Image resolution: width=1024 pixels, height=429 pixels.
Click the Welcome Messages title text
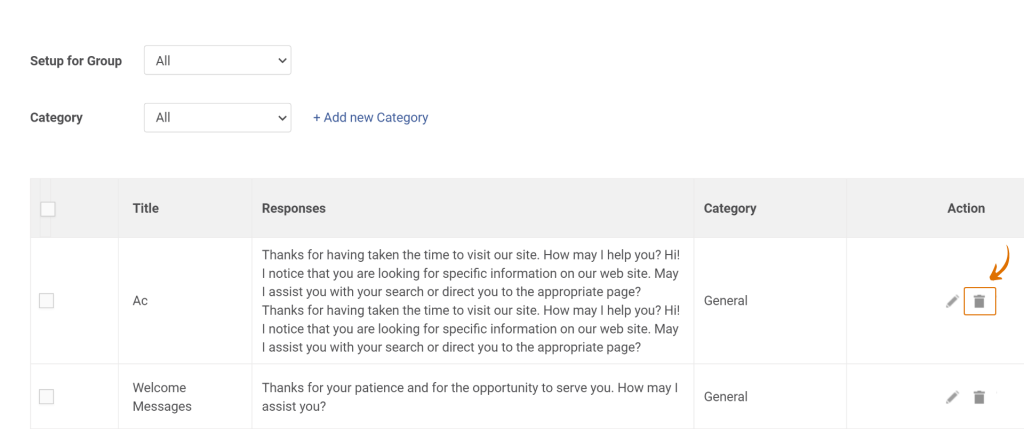click(x=162, y=396)
